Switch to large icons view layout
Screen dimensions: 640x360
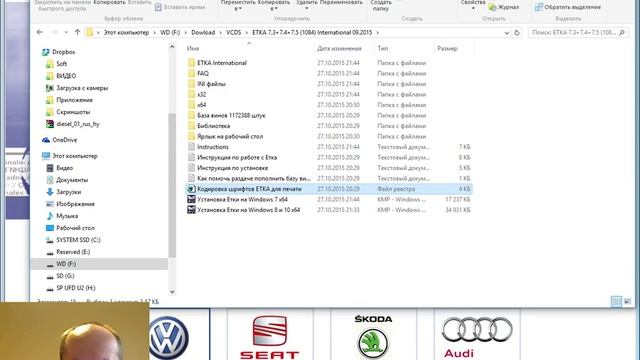tap(627, 302)
